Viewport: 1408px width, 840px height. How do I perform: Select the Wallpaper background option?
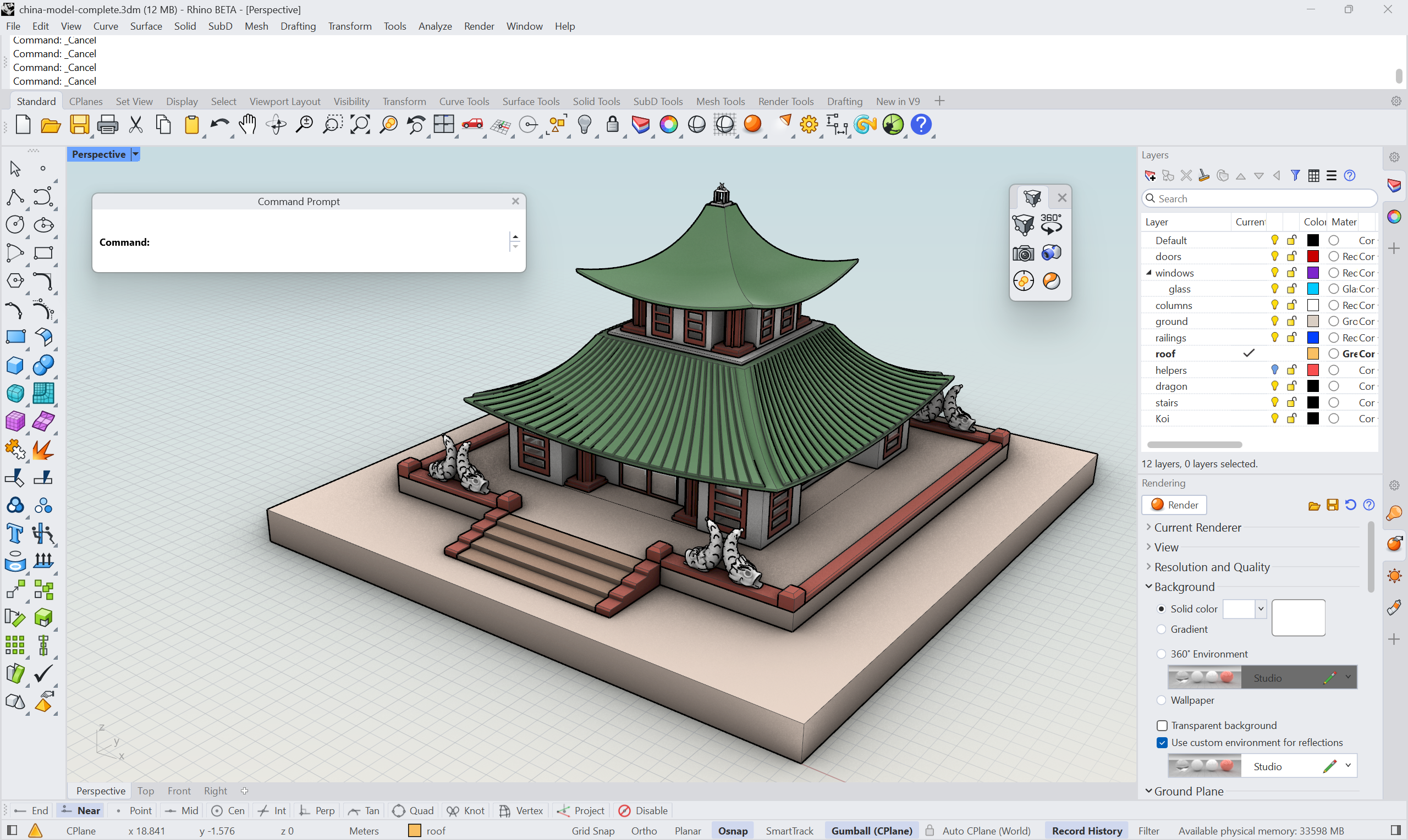click(1161, 700)
